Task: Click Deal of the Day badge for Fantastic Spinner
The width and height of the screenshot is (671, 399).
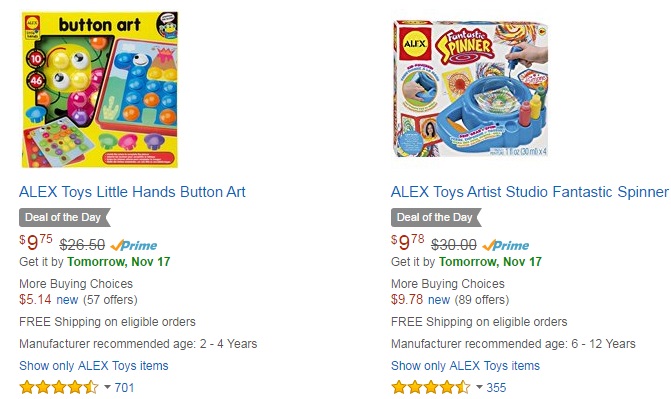Action: (436, 217)
